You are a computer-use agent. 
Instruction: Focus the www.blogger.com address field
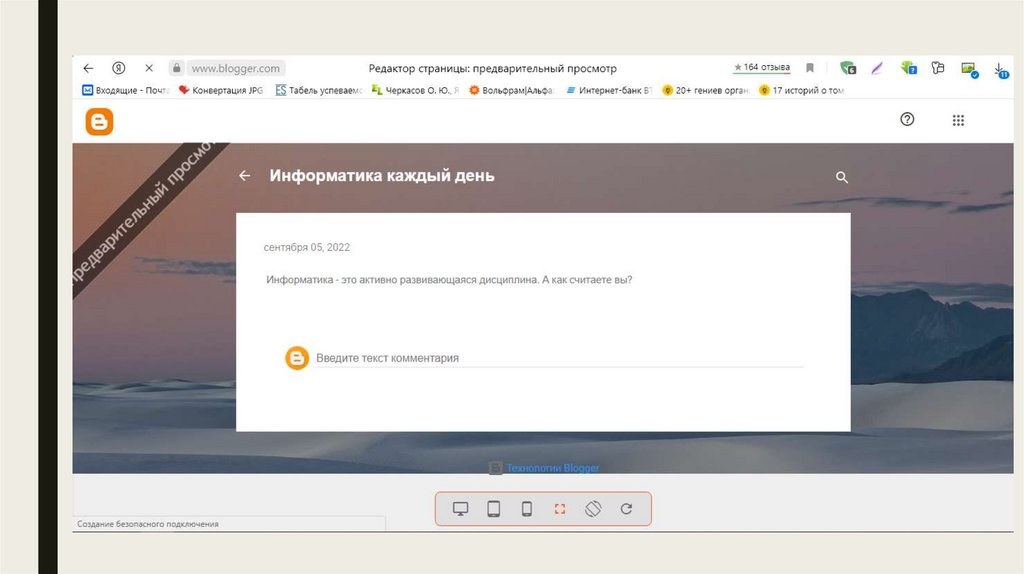coord(236,68)
